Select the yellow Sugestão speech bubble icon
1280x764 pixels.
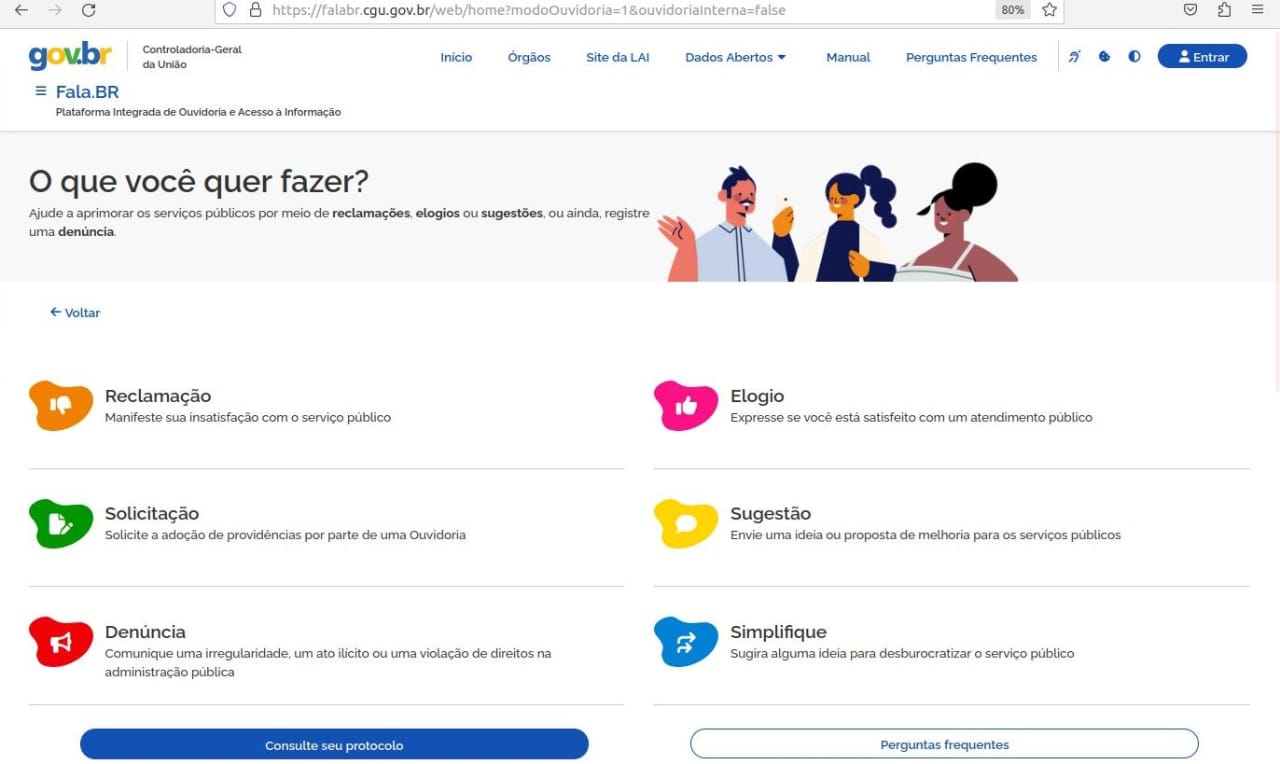686,523
